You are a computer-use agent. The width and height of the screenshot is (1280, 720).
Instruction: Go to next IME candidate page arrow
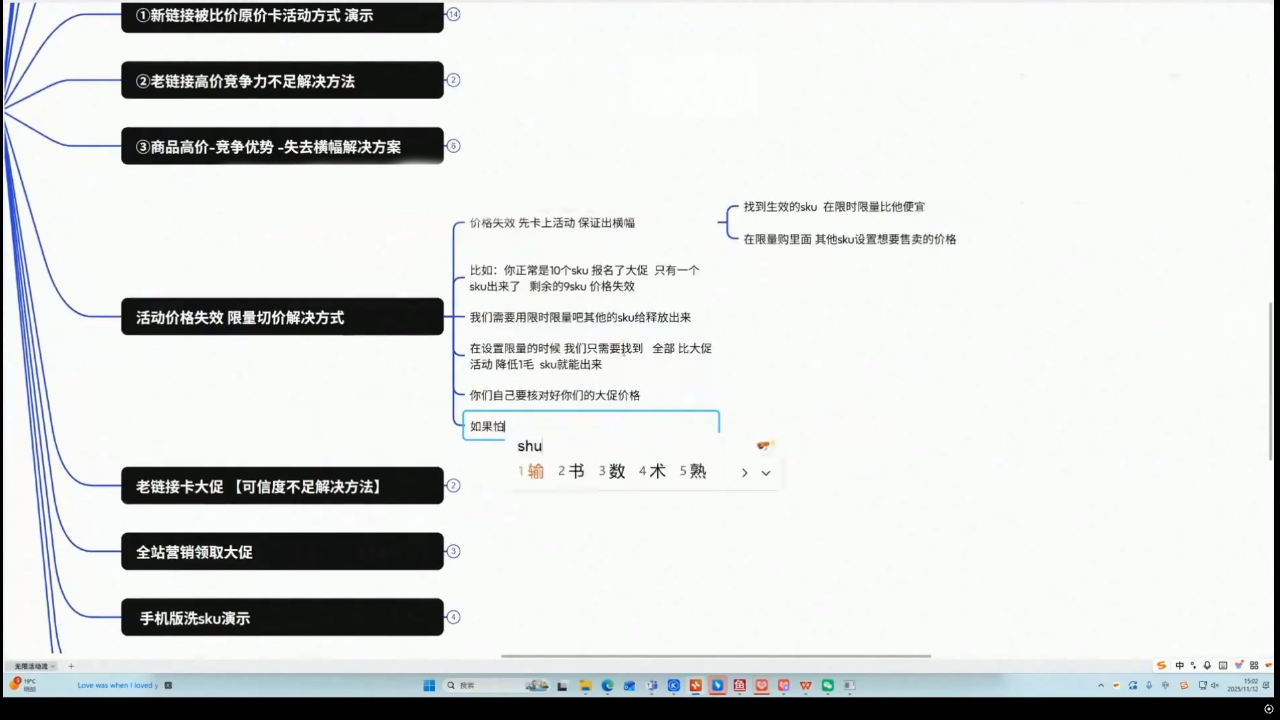(744, 473)
